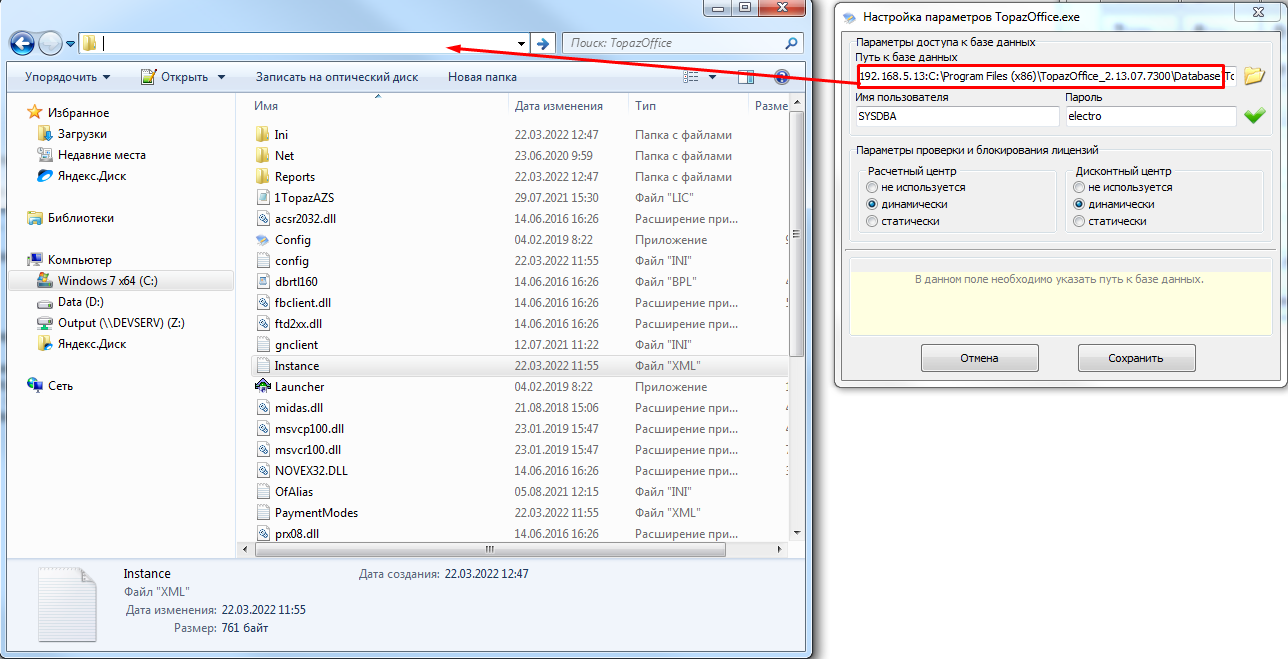Click the Сохранить button in settings dialog
The height and width of the screenshot is (659, 1288).
tap(1136, 358)
